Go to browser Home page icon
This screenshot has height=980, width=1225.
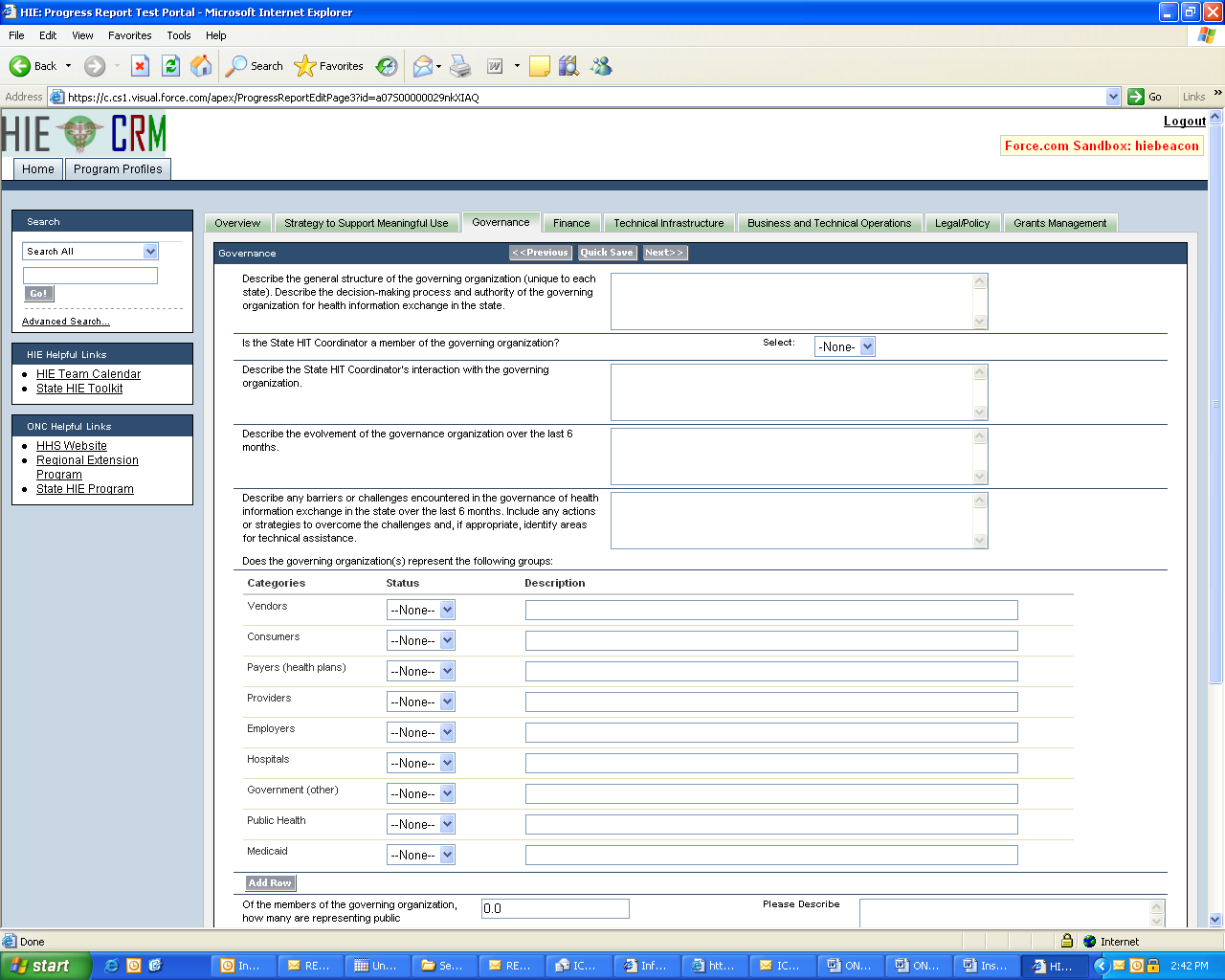pos(201,66)
